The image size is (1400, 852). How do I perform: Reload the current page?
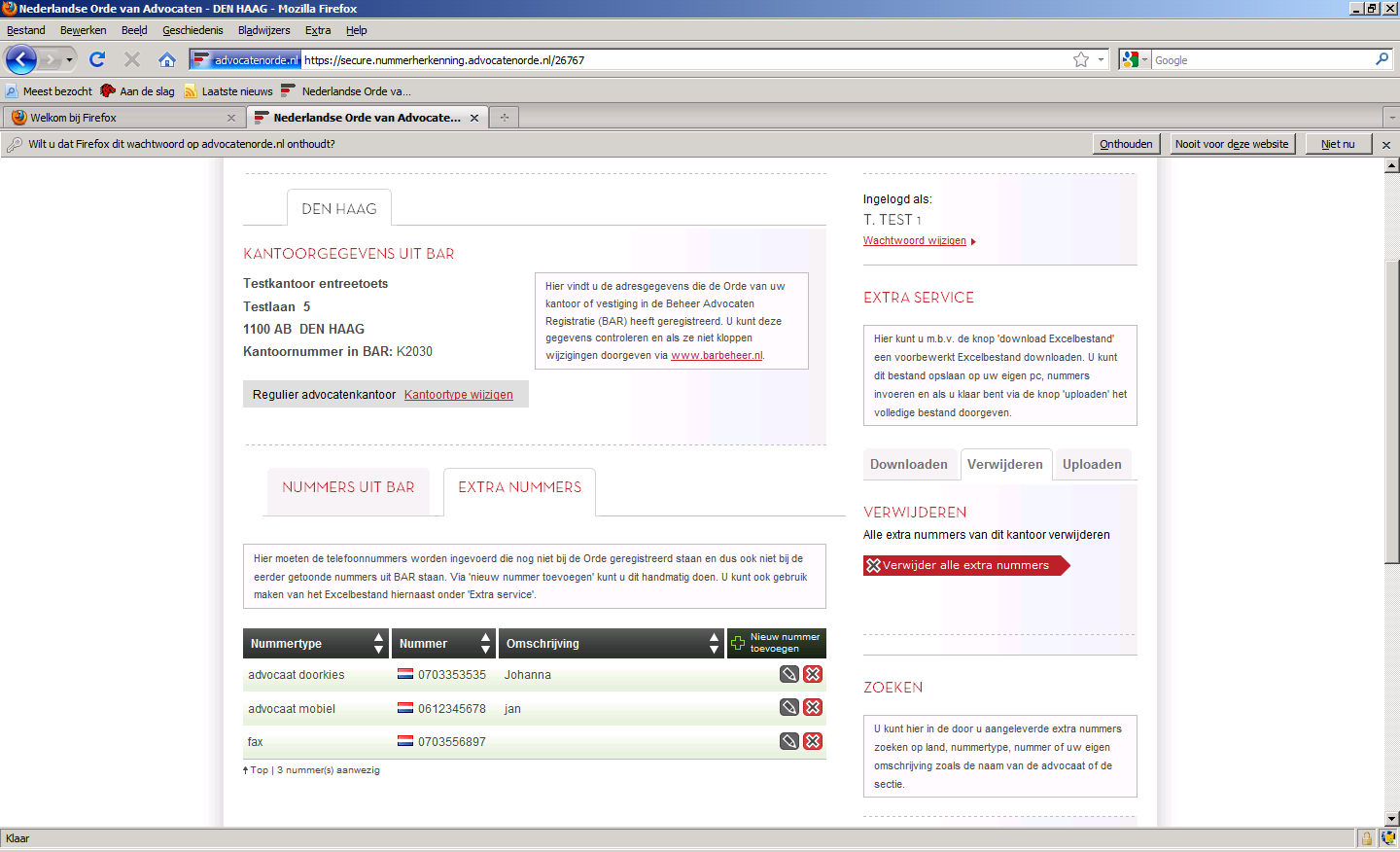(97, 60)
